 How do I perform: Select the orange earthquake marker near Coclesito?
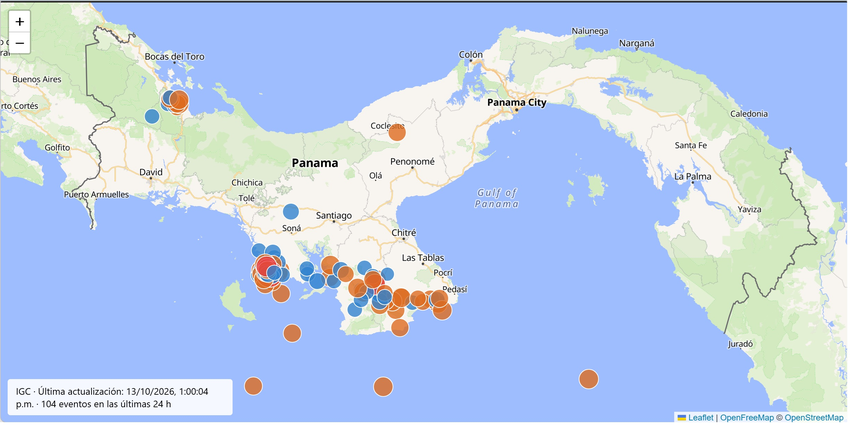coord(397,132)
